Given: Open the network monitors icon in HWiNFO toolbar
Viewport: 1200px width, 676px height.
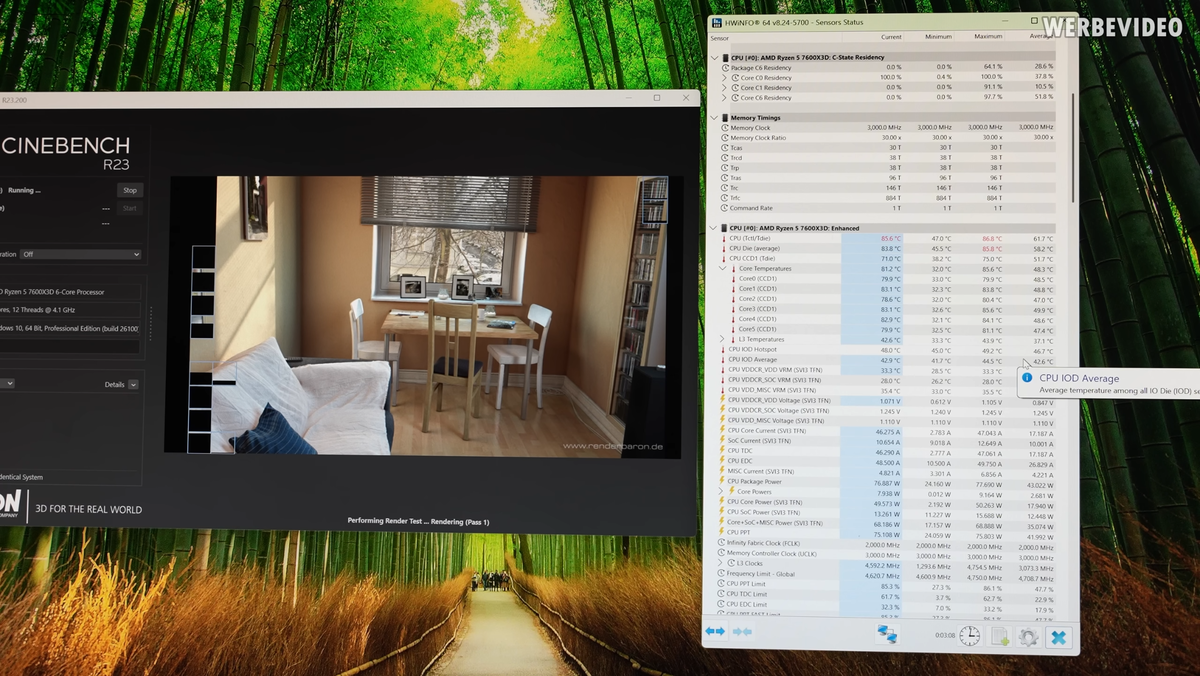Looking at the screenshot, I should (887, 634).
